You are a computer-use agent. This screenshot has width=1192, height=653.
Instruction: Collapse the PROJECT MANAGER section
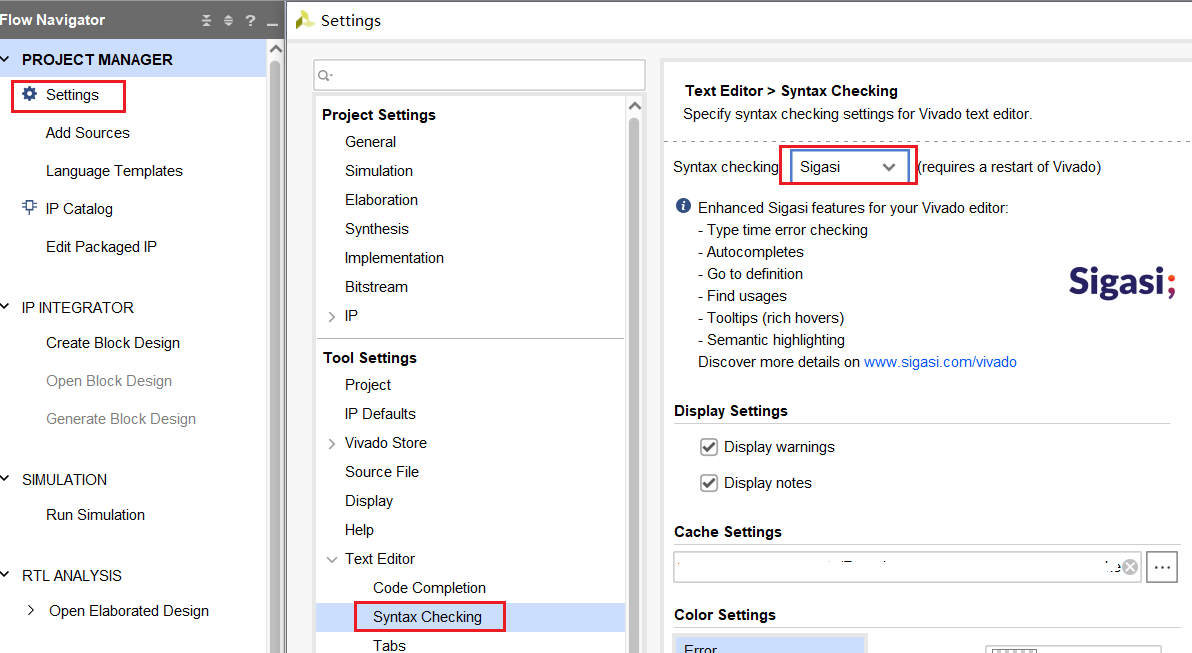[x=5, y=59]
